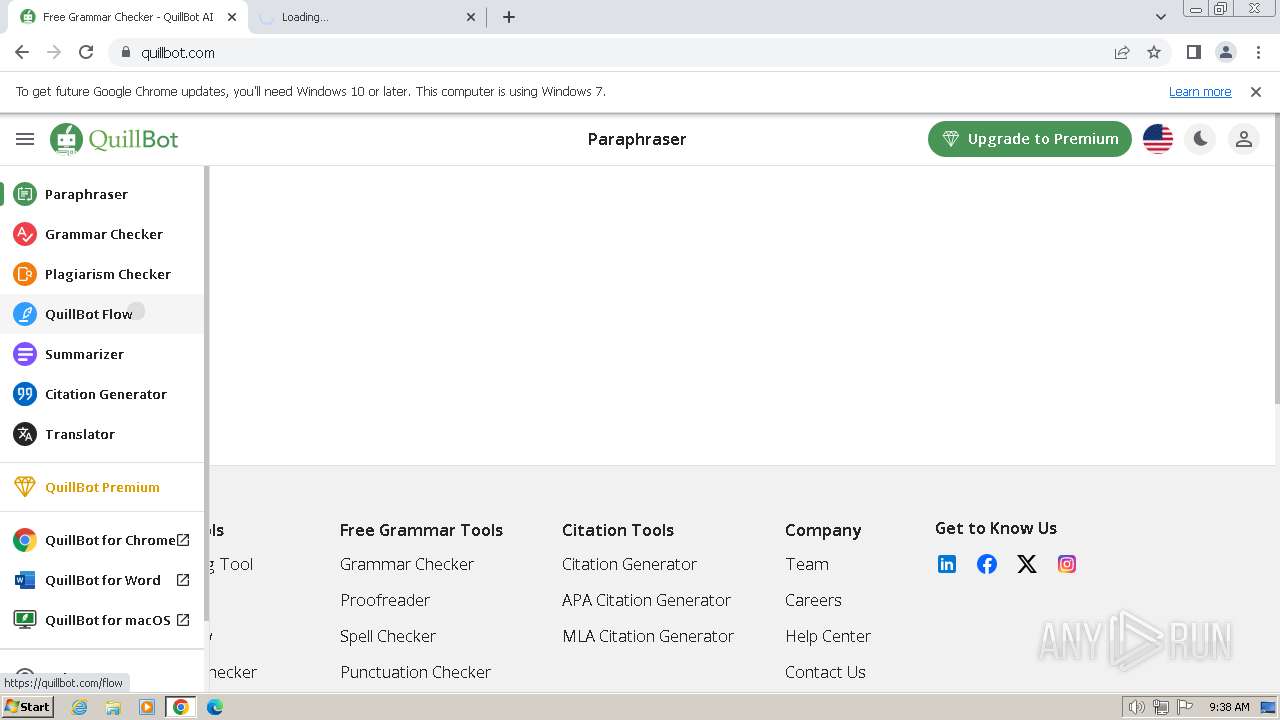Image resolution: width=1280 pixels, height=720 pixels.
Task: Toggle dark mode moon icon
Action: 1201,139
